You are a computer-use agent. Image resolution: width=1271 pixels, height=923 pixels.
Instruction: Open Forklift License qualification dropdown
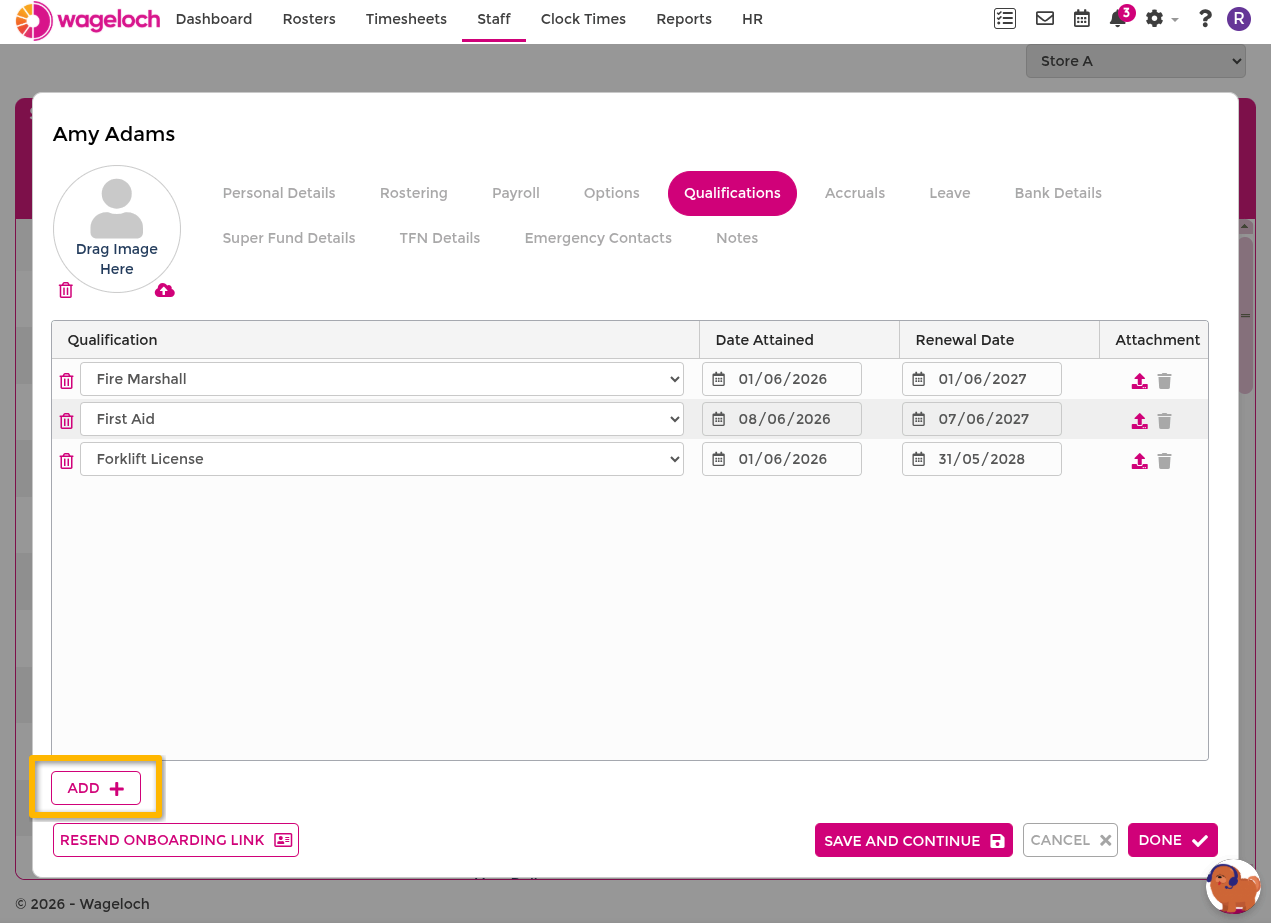pos(382,459)
